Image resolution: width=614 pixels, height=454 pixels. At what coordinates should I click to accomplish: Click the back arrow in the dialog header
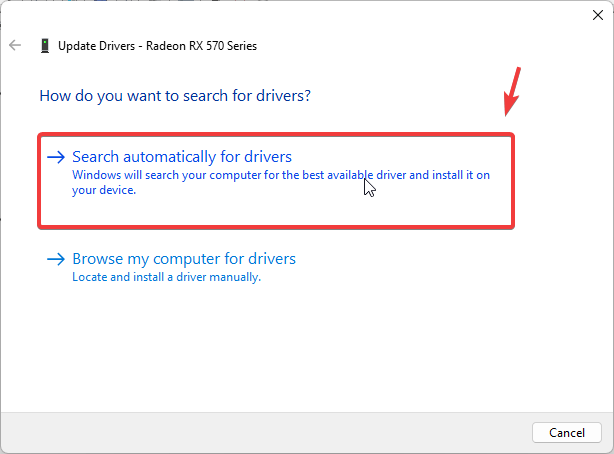point(15,45)
